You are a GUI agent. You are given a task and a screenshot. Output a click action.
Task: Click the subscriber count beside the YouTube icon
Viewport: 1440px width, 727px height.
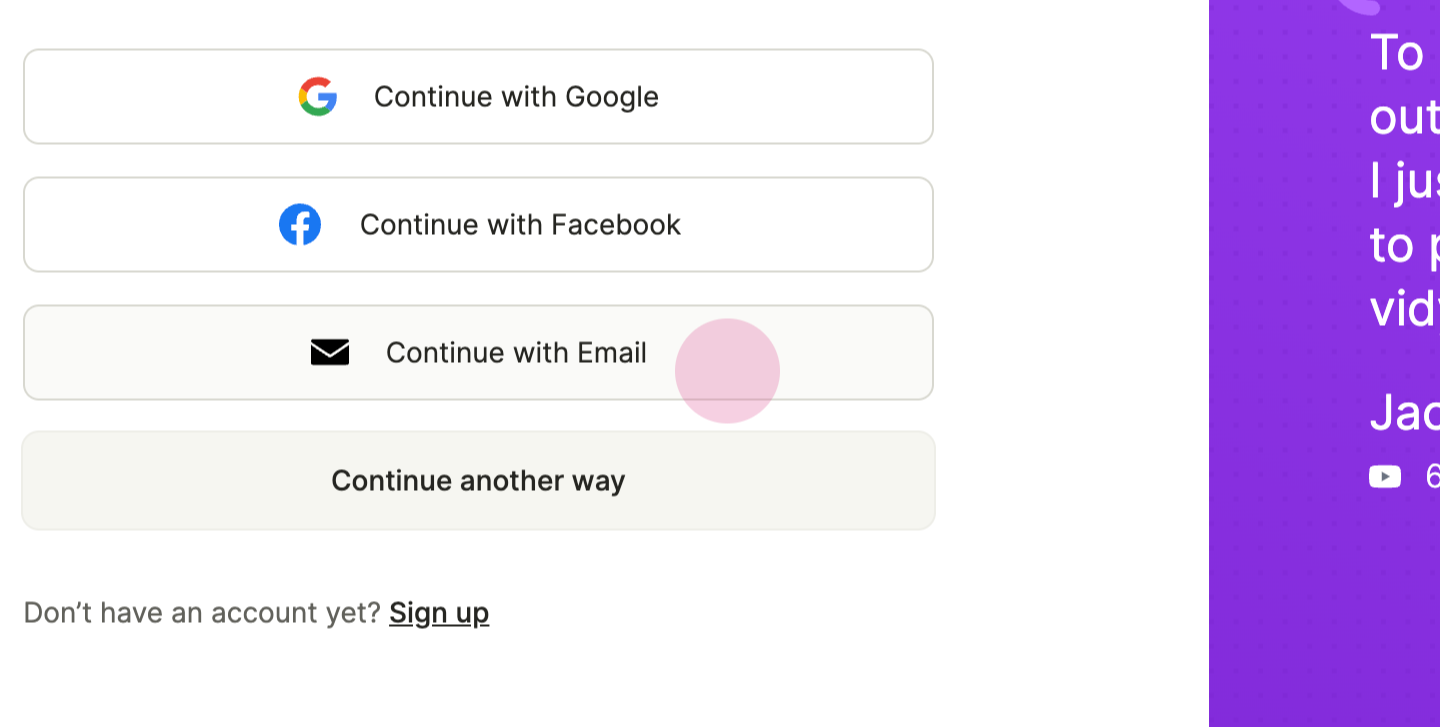tap(1432, 477)
